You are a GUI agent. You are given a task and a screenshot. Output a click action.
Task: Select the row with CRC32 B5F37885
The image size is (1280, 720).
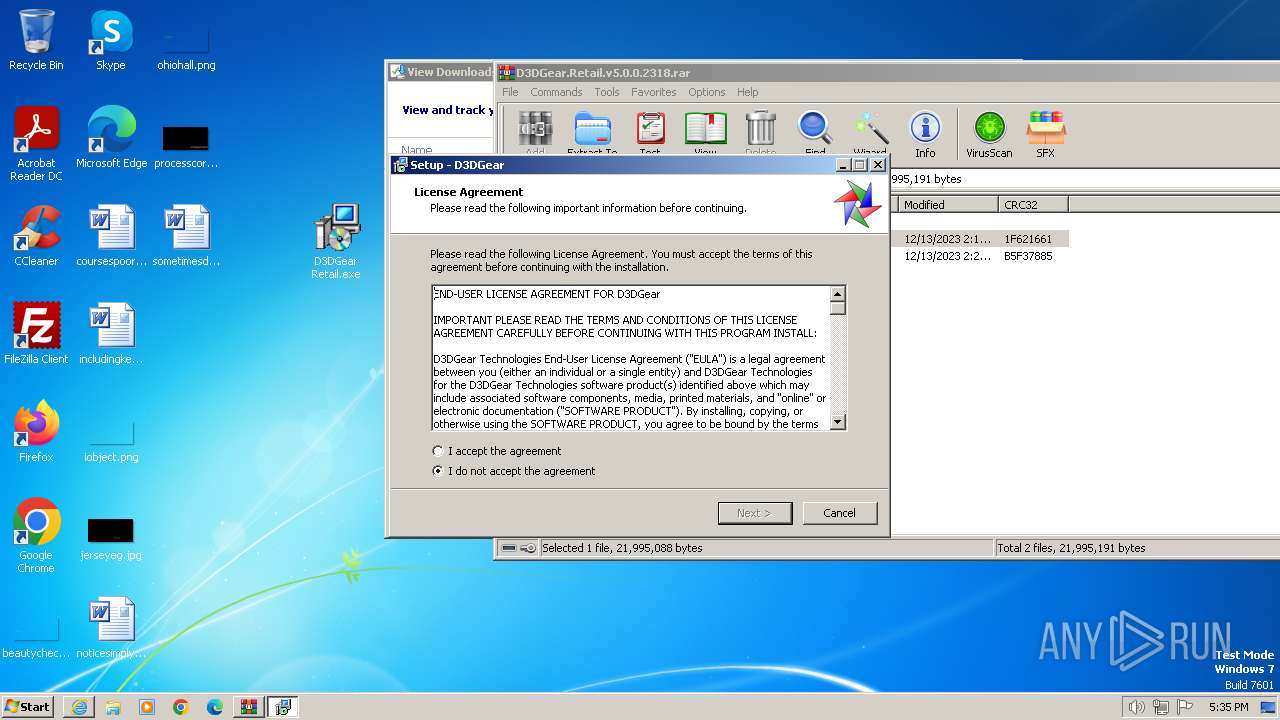979,256
